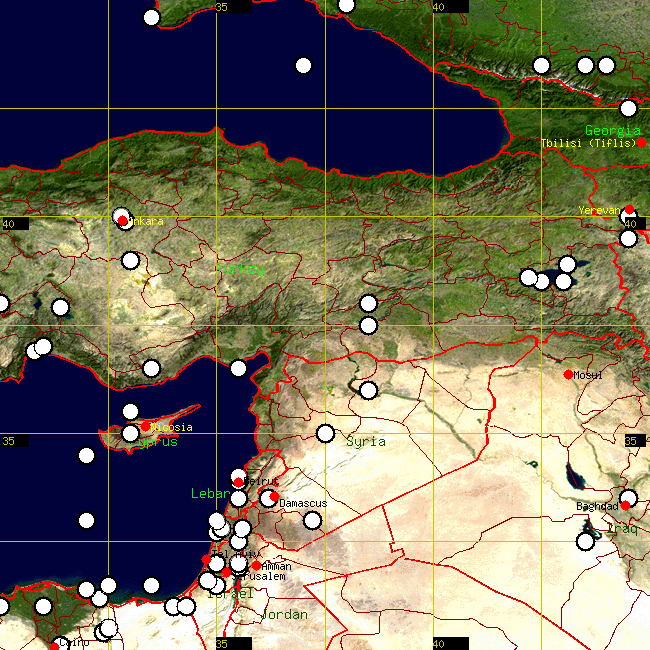Click white marker on Georgia's northern border
This screenshot has width=650, height=650.
(628, 109)
